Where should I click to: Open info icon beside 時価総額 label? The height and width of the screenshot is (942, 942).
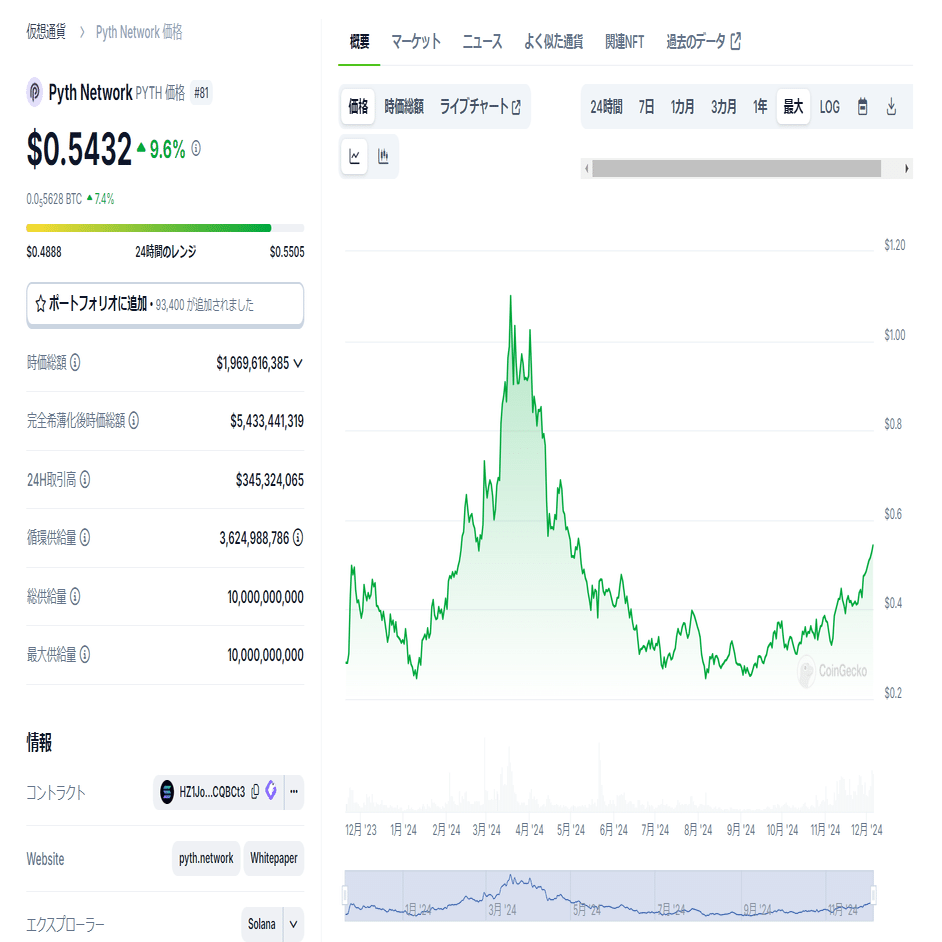[x=75, y=362]
